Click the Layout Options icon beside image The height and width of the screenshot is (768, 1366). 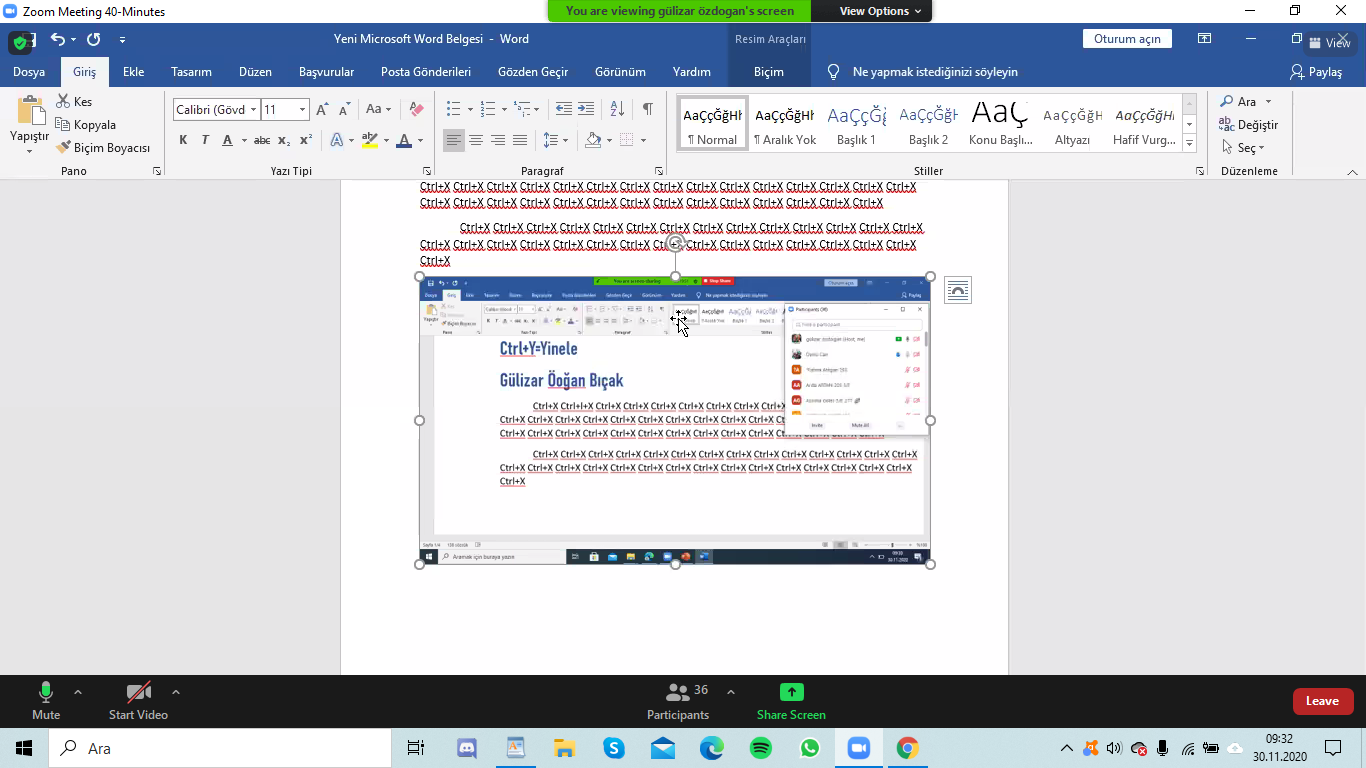click(957, 290)
